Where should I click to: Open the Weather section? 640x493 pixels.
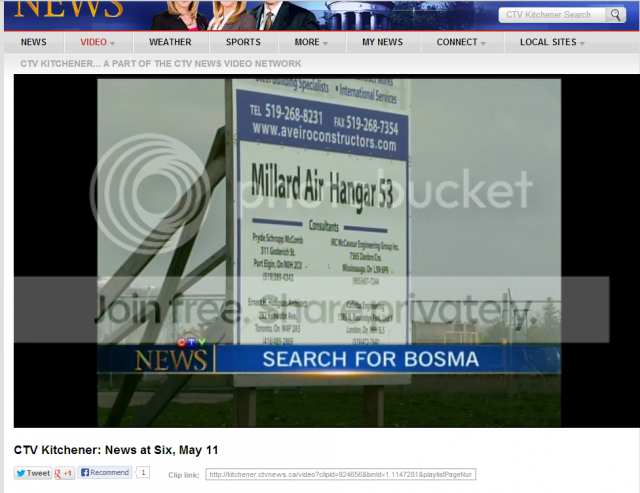tap(170, 43)
